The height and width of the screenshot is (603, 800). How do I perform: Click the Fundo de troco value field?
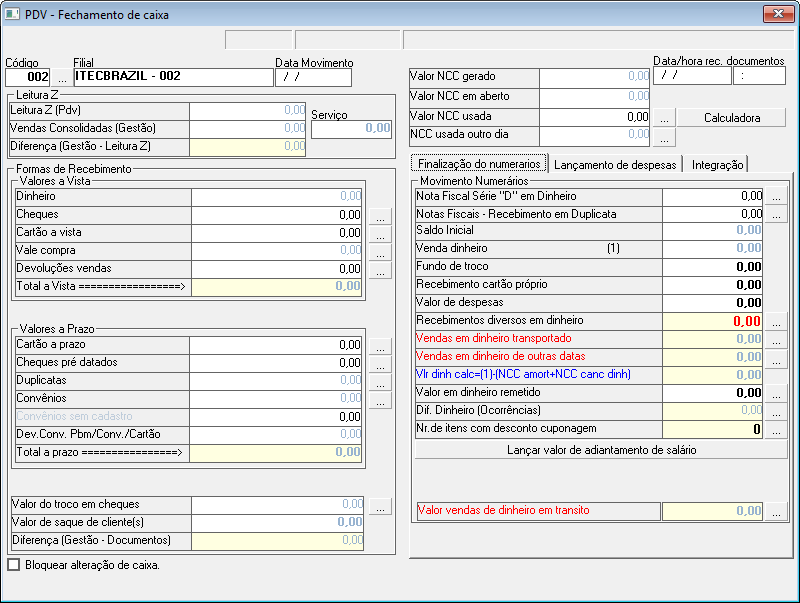pyautogui.click(x=712, y=267)
